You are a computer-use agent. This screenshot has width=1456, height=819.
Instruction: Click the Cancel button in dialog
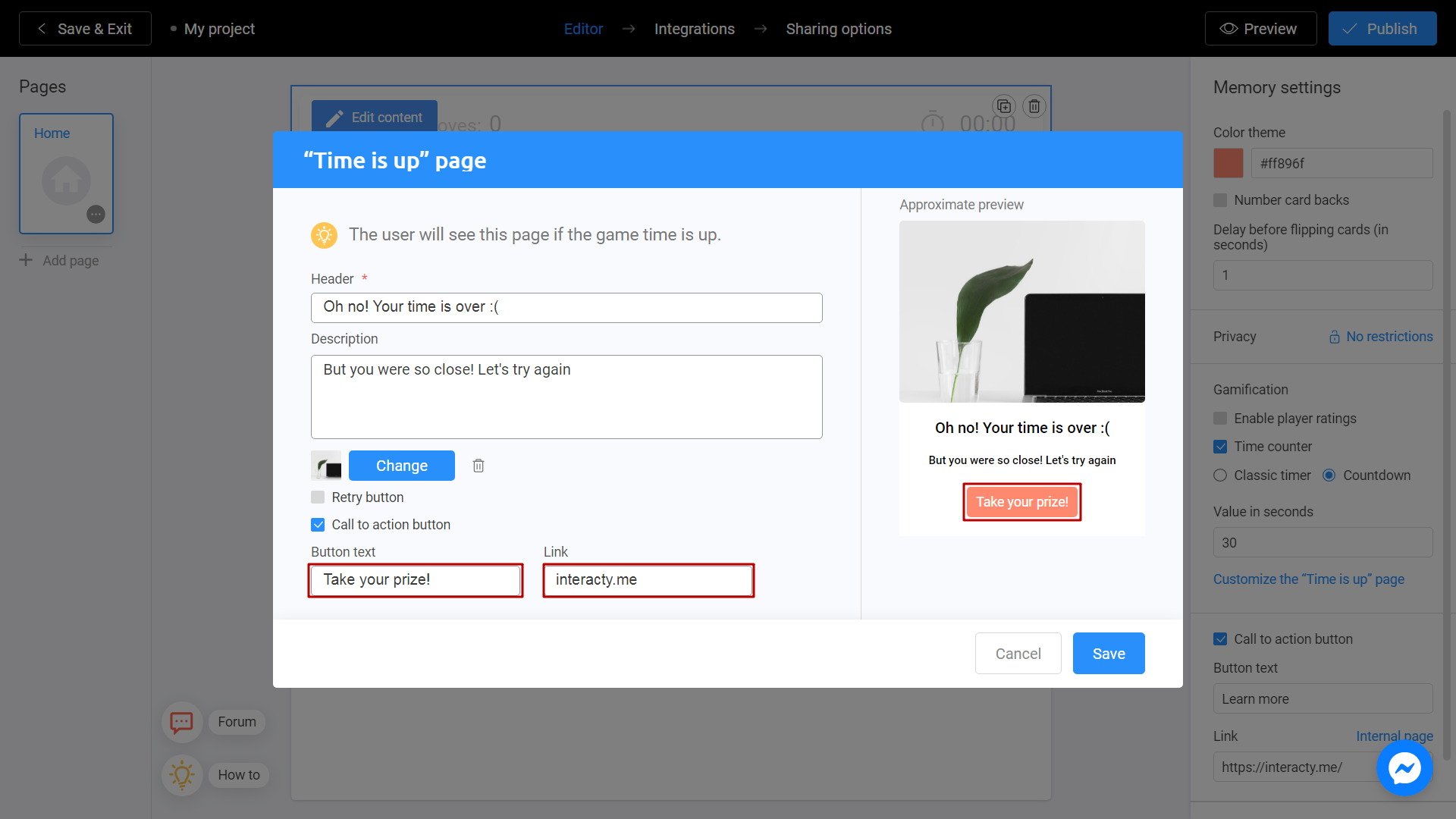click(1018, 653)
